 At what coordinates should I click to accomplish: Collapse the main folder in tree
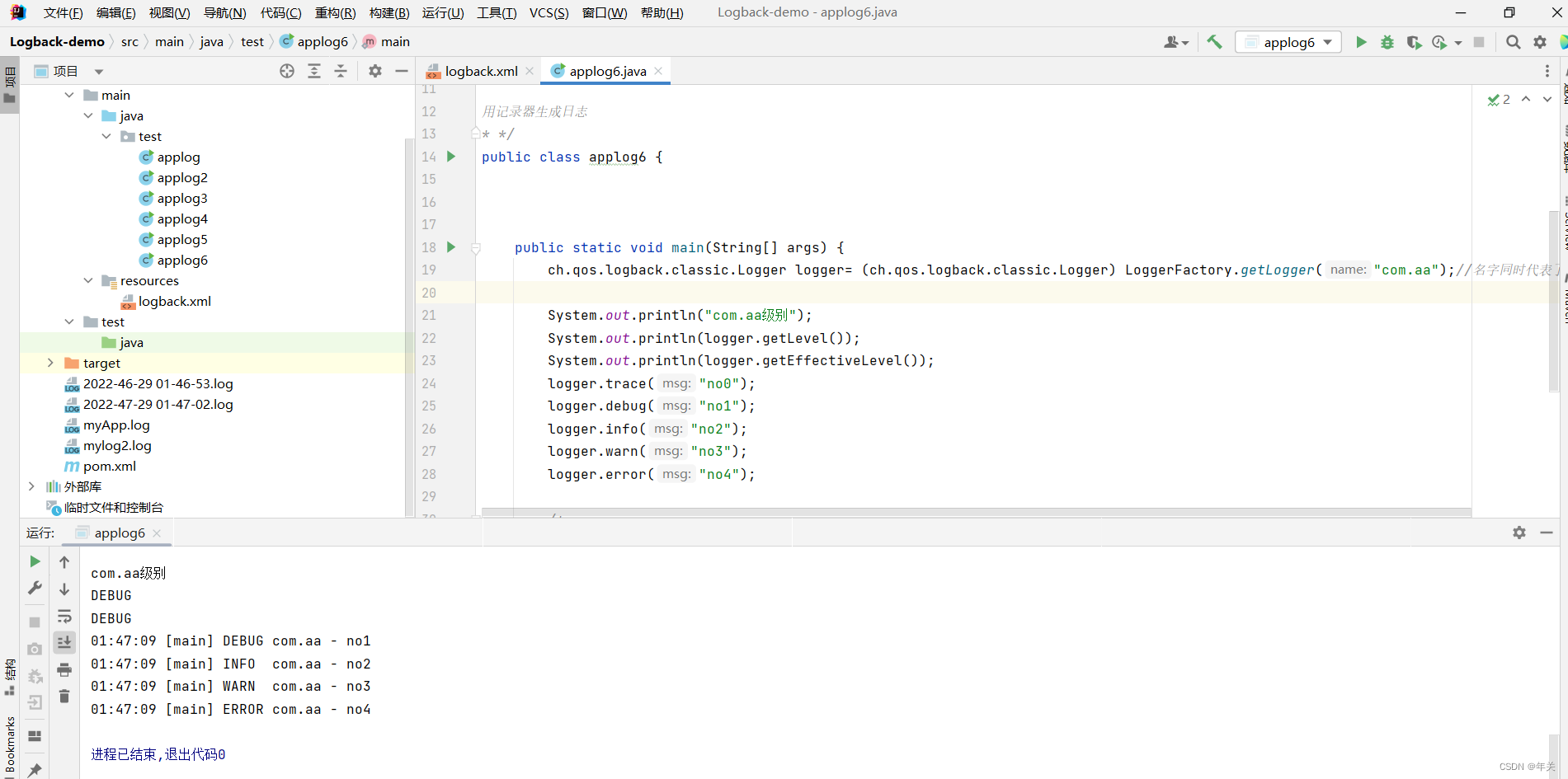tap(69, 95)
